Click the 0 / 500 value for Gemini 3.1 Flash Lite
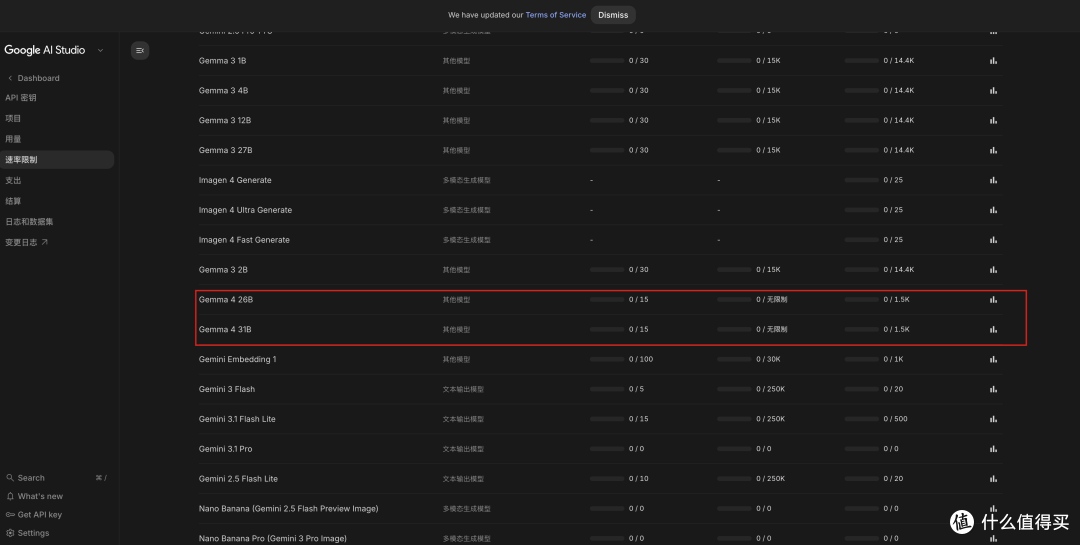The width and height of the screenshot is (1080, 545). (895, 419)
